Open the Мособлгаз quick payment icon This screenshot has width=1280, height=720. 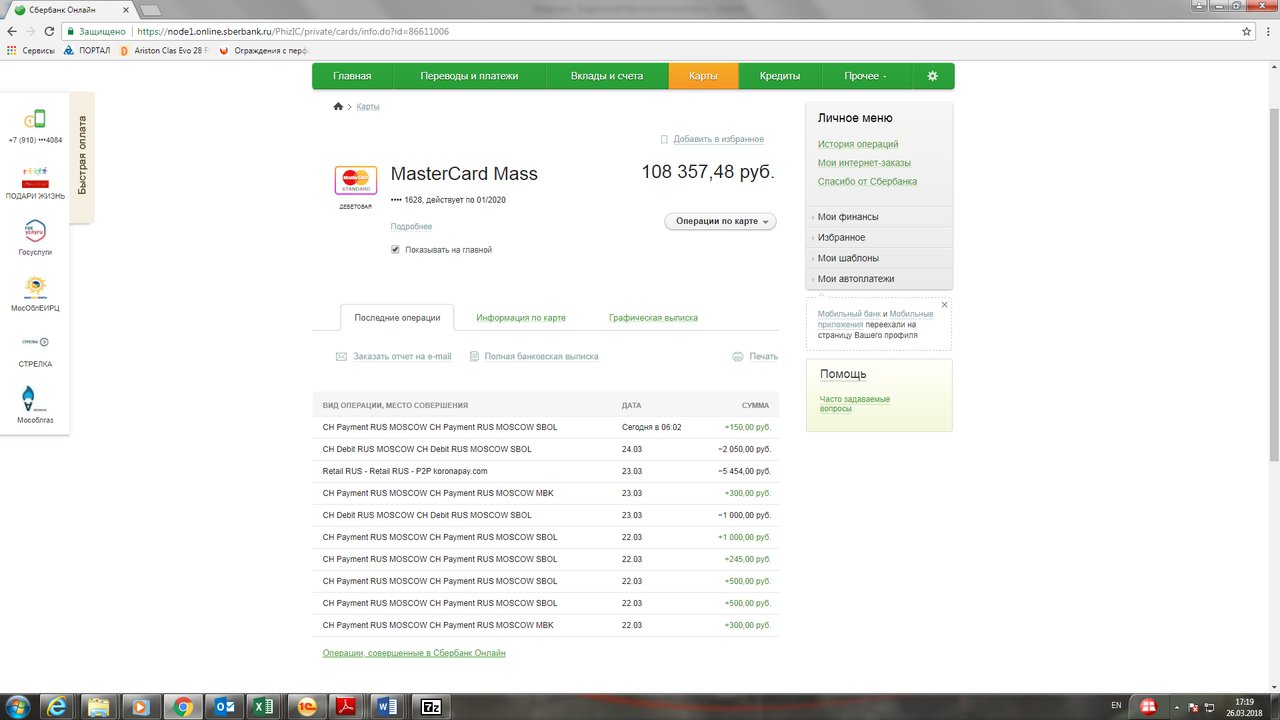[x=35, y=398]
